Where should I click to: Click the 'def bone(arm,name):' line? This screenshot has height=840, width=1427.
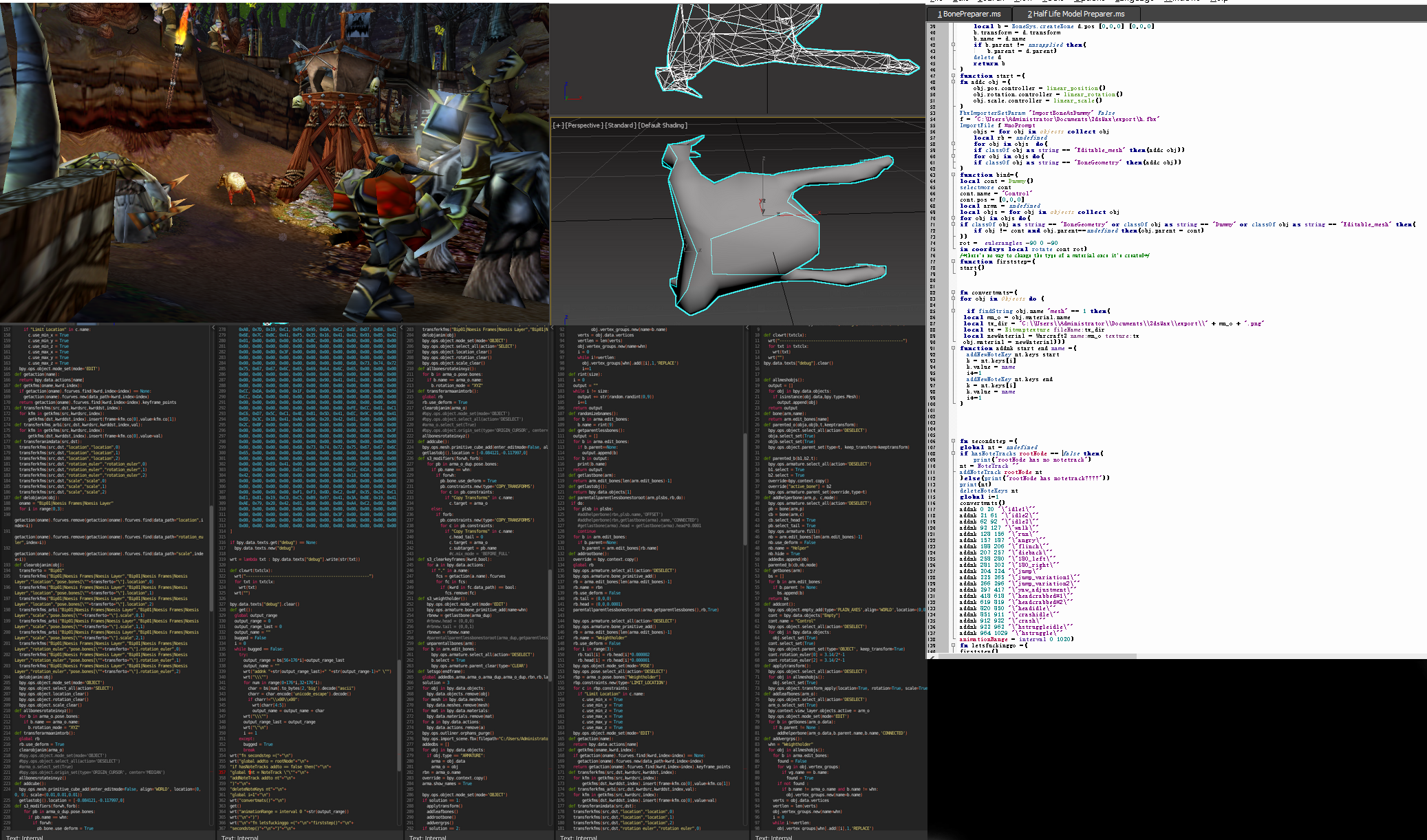click(x=784, y=413)
